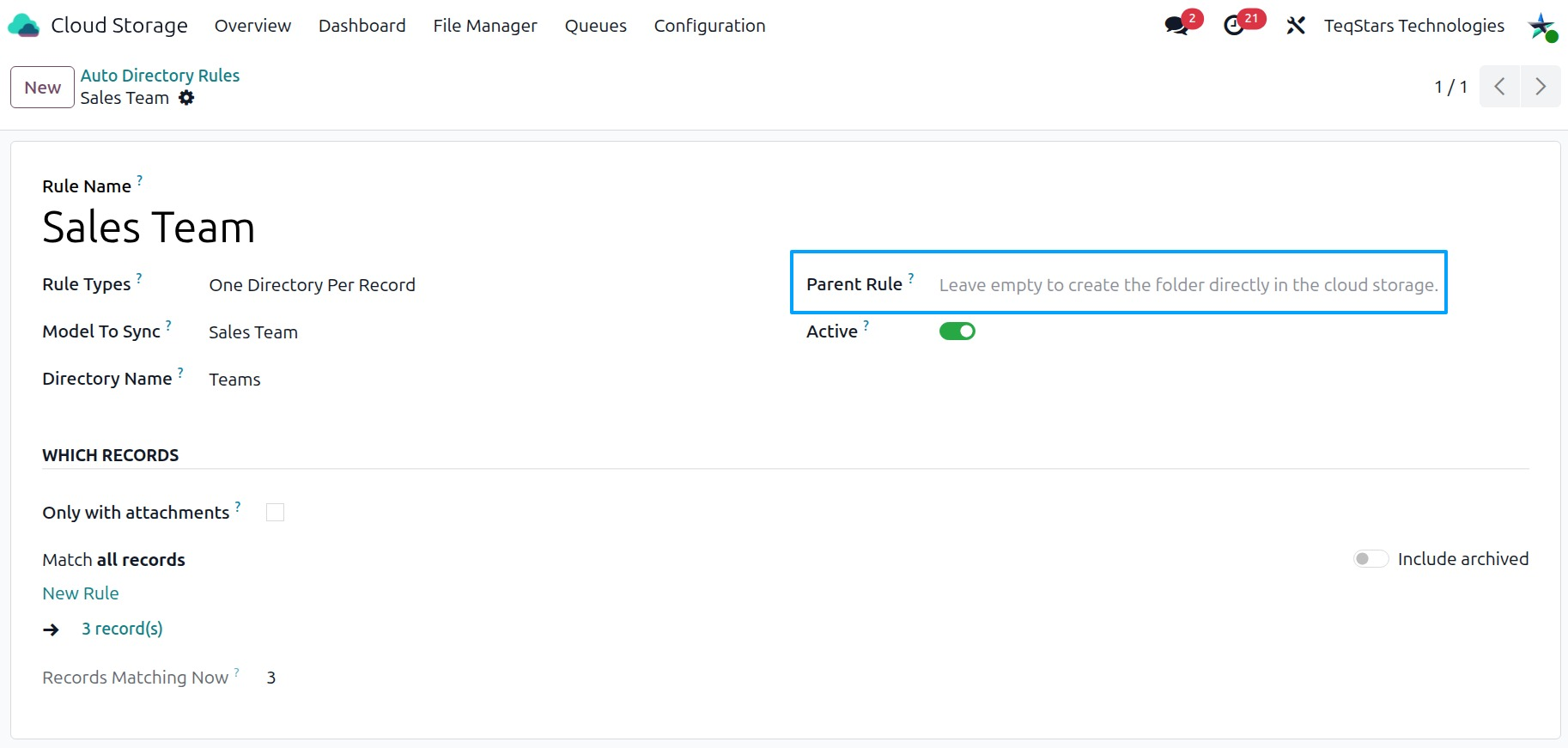Open the Overview menu
The image size is (1568, 748).
252,26
